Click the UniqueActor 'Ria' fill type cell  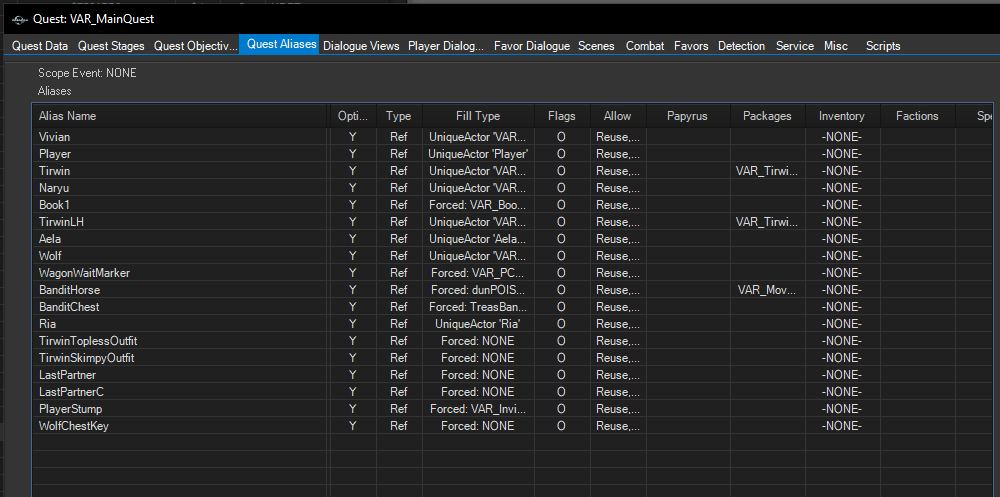(x=478, y=323)
